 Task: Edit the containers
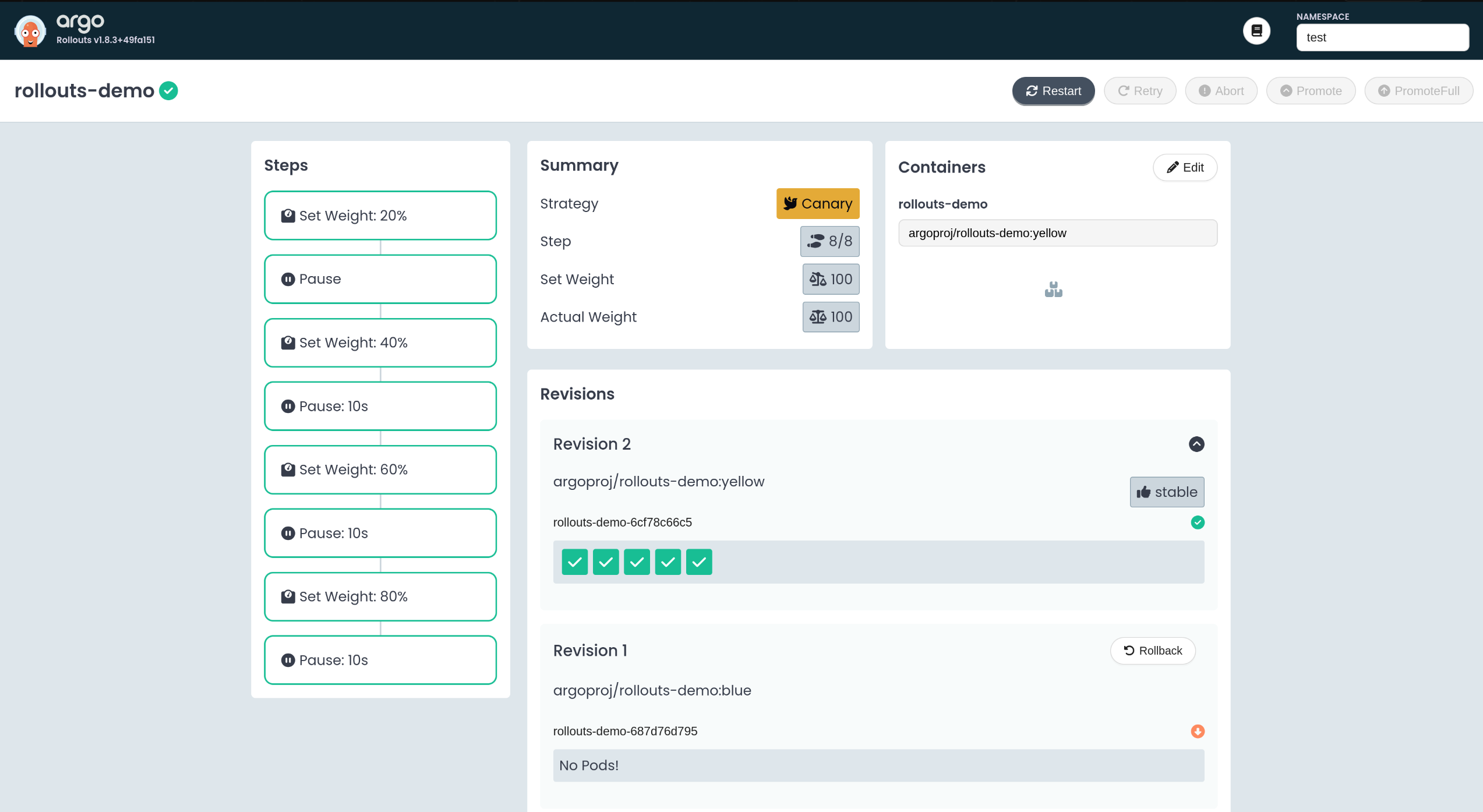1184,168
